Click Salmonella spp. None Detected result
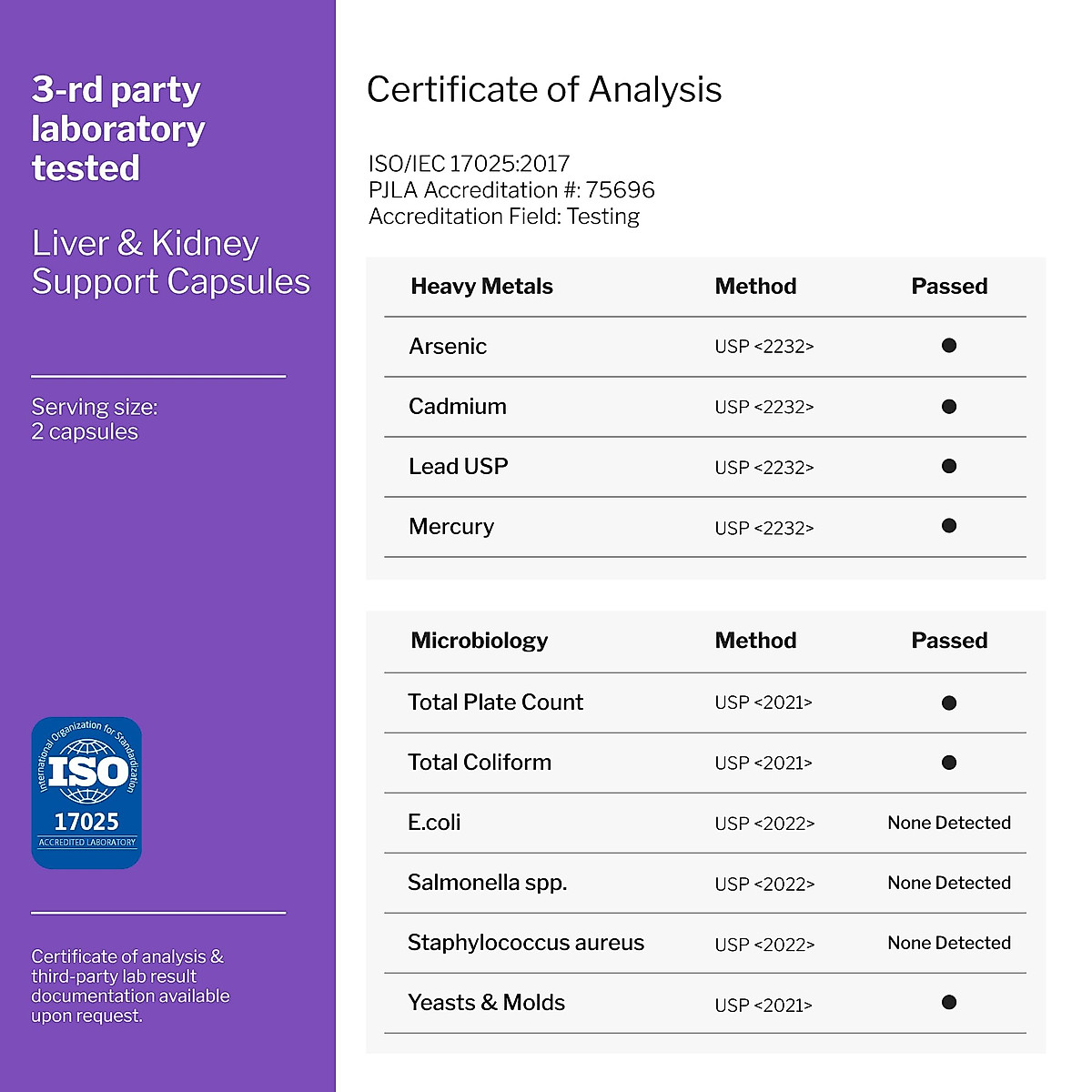 click(x=949, y=883)
